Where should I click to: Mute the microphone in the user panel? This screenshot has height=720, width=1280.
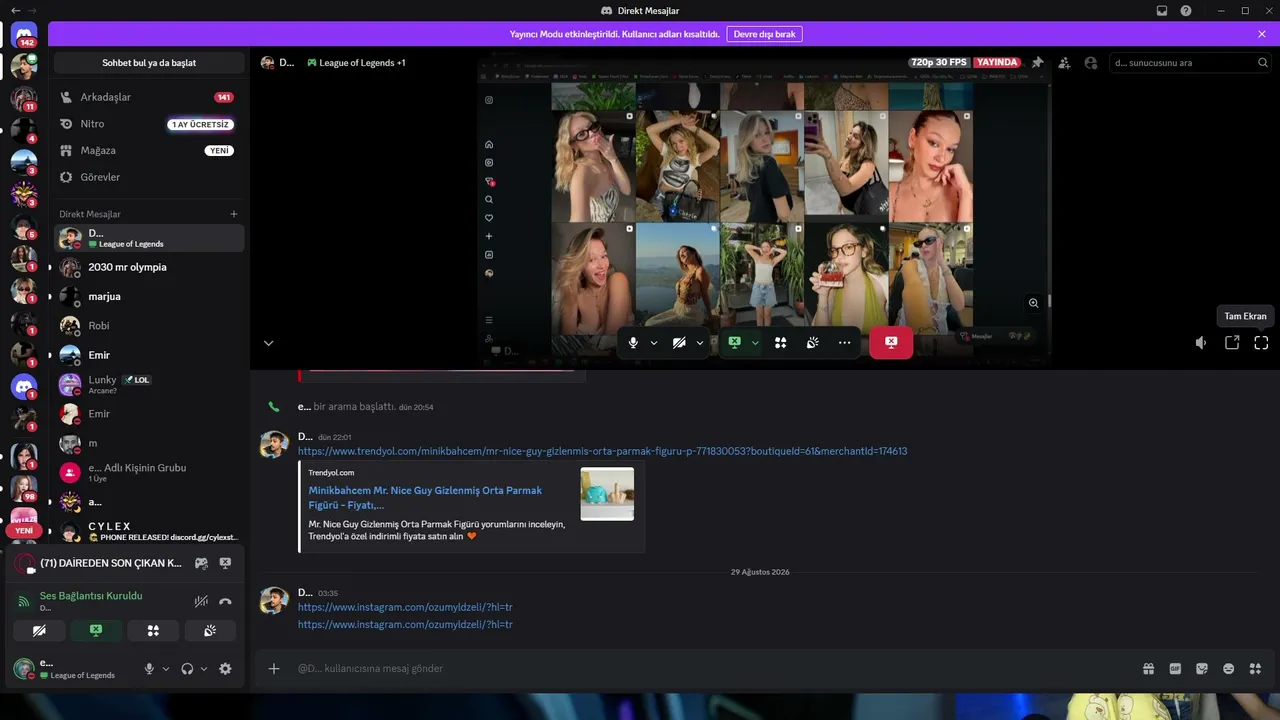point(149,669)
